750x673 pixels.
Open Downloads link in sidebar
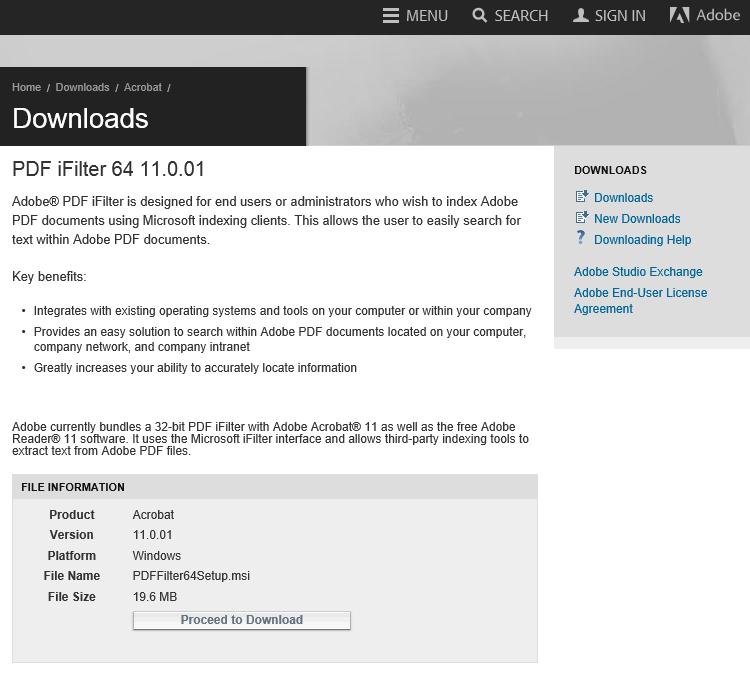[623, 198]
